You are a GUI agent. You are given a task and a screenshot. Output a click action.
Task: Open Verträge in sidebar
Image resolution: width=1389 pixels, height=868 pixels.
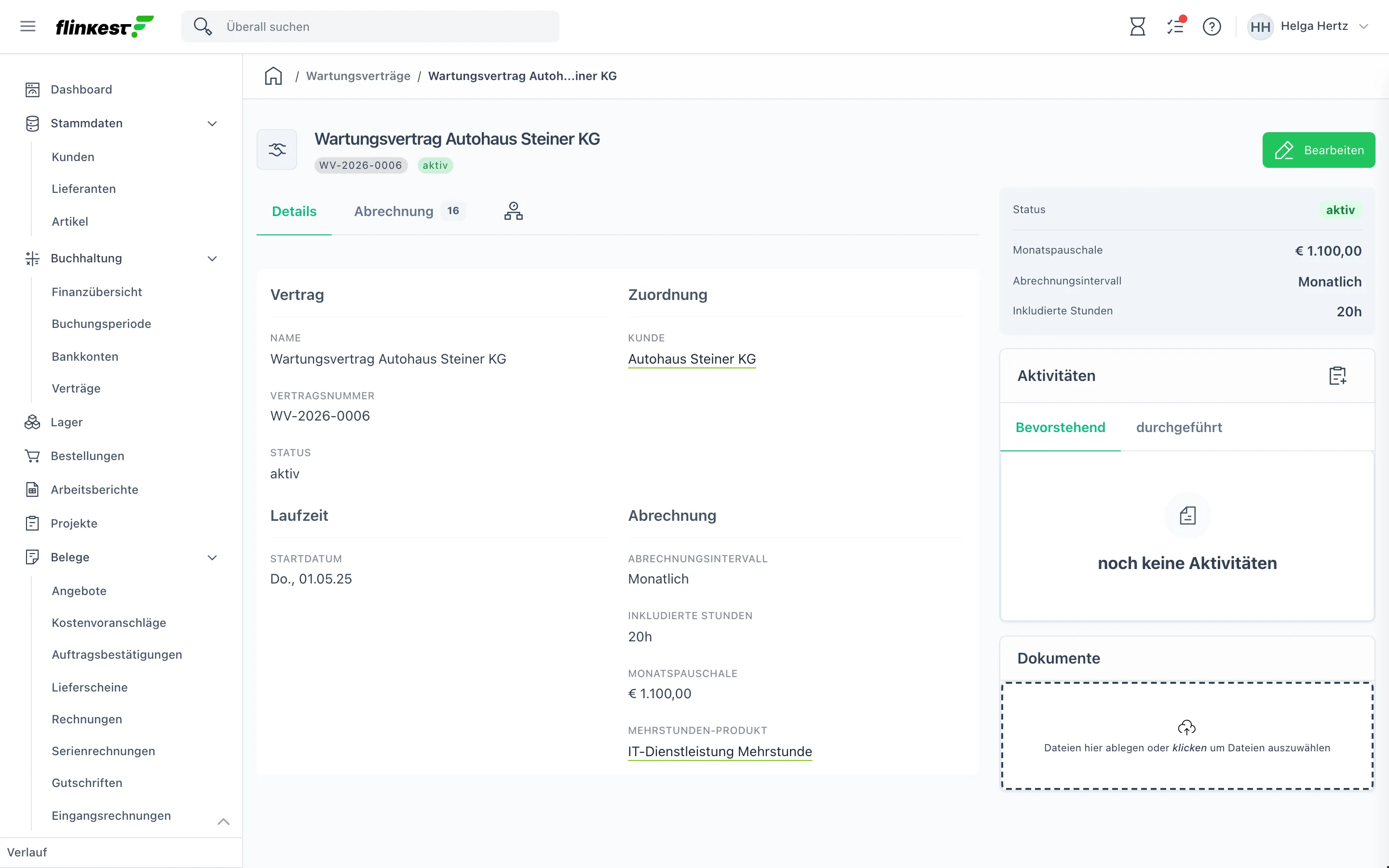point(76,389)
